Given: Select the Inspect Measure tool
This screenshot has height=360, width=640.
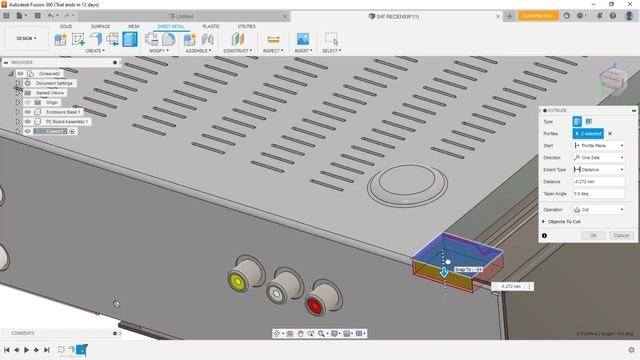Looking at the screenshot, I should (x=273, y=39).
